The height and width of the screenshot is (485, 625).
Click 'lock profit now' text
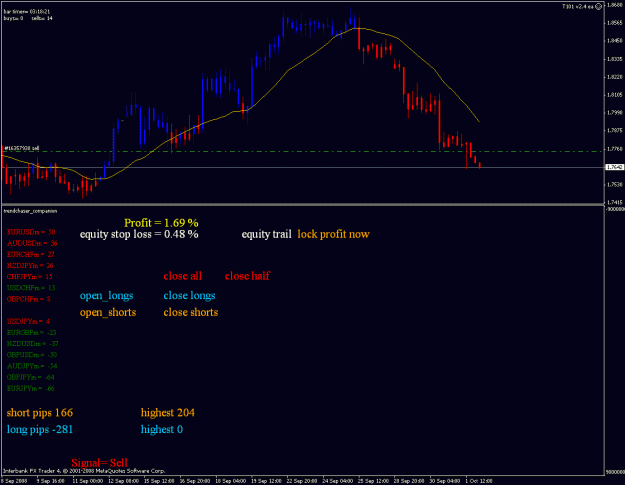(x=333, y=234)
